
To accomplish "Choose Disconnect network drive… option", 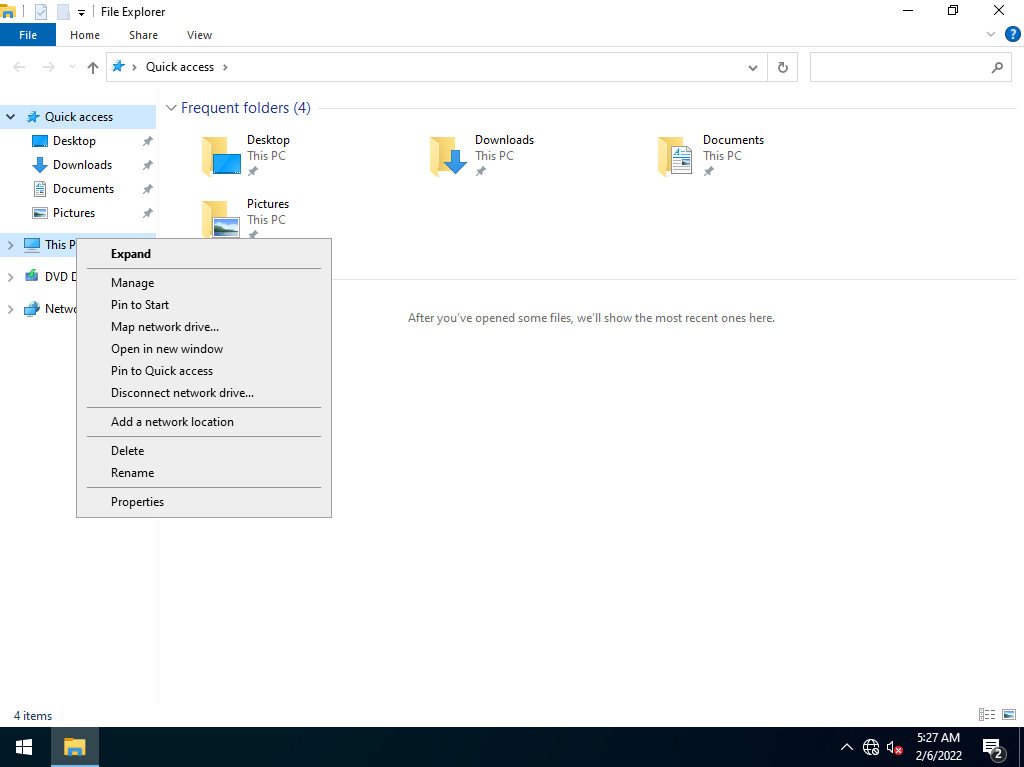I will 204,393.
